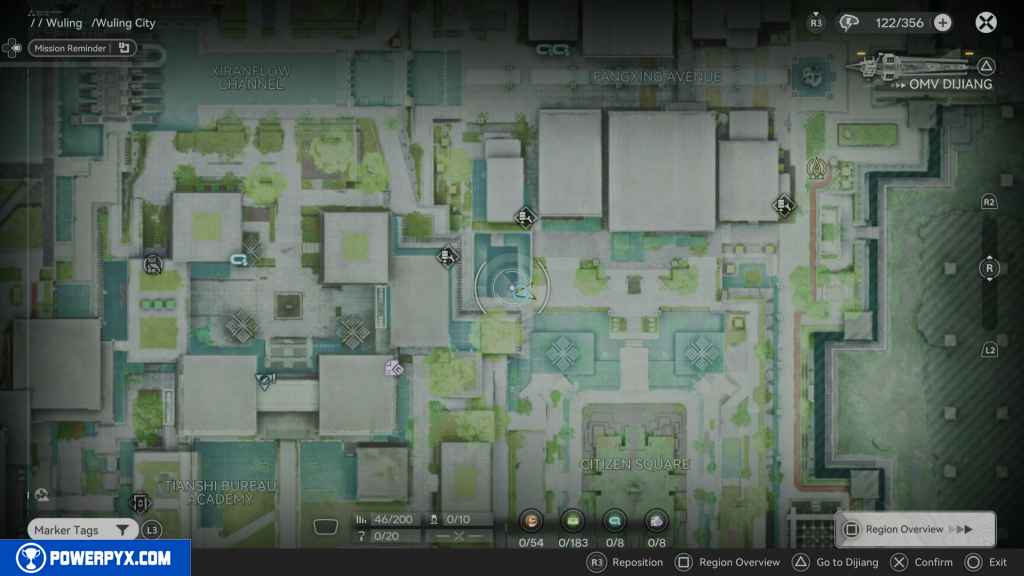1024x576 pixels.
Task: Select the green chest counter showing 0/183
Action: point(574,521)
